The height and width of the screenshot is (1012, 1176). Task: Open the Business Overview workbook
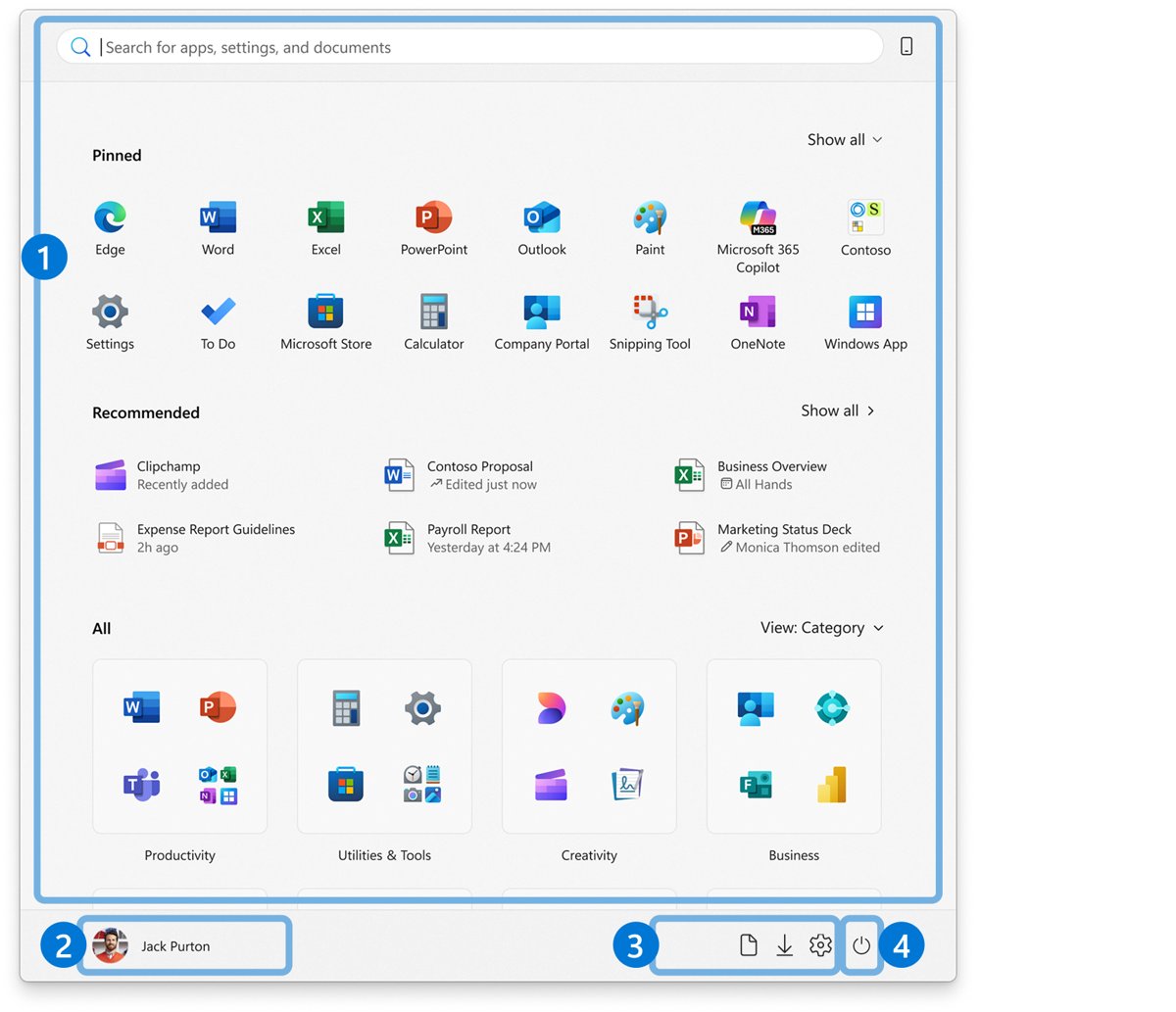pos(752,475)
